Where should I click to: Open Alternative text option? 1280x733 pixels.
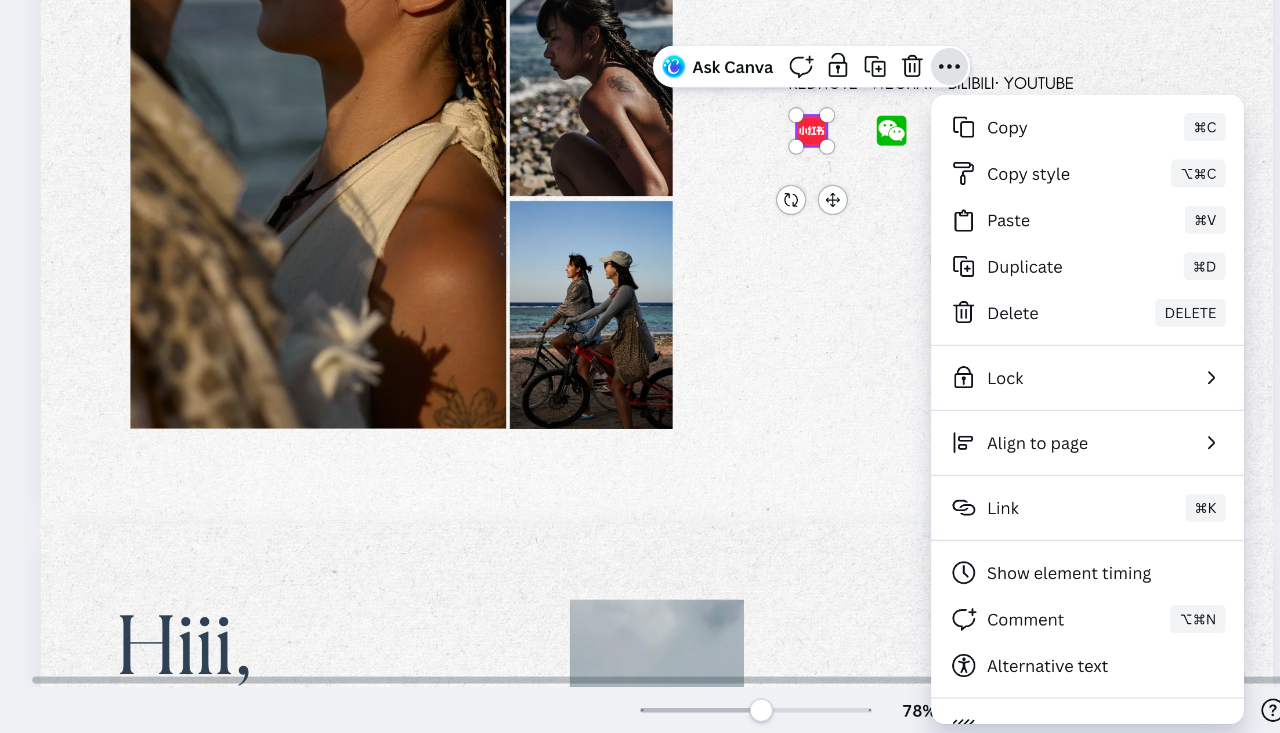1047,666
